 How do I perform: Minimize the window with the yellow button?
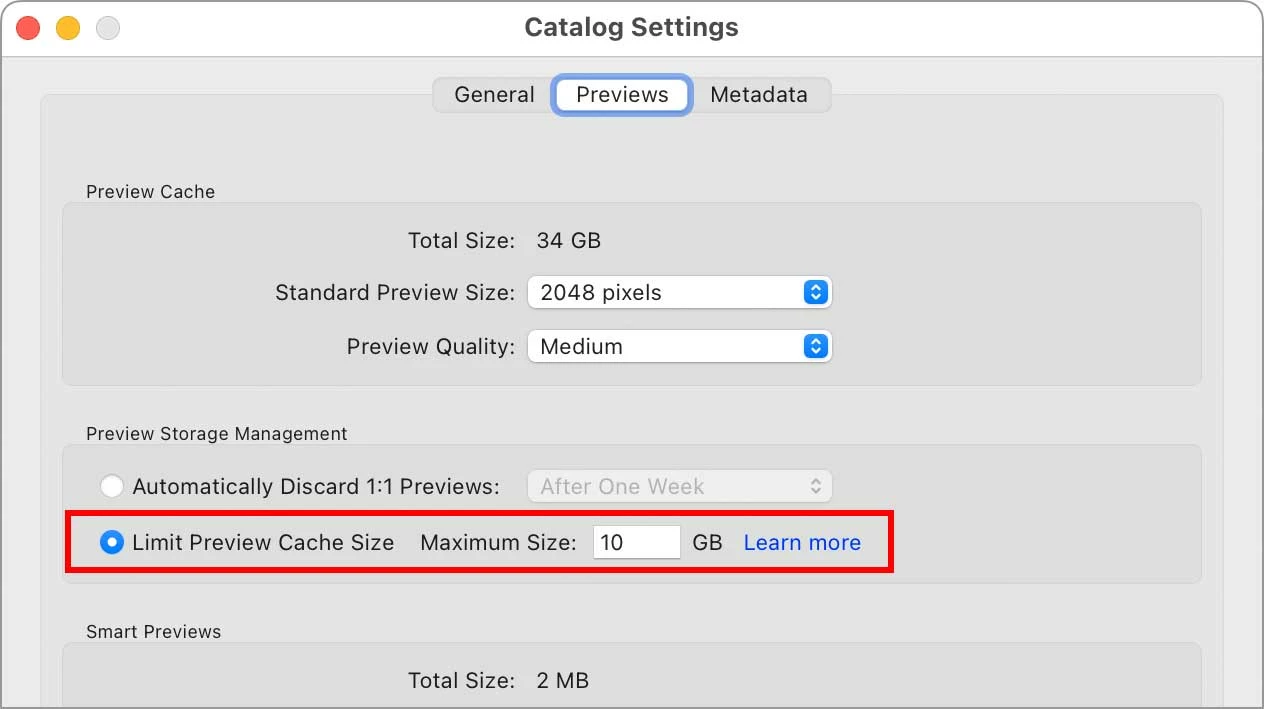[x=68, y=28]
